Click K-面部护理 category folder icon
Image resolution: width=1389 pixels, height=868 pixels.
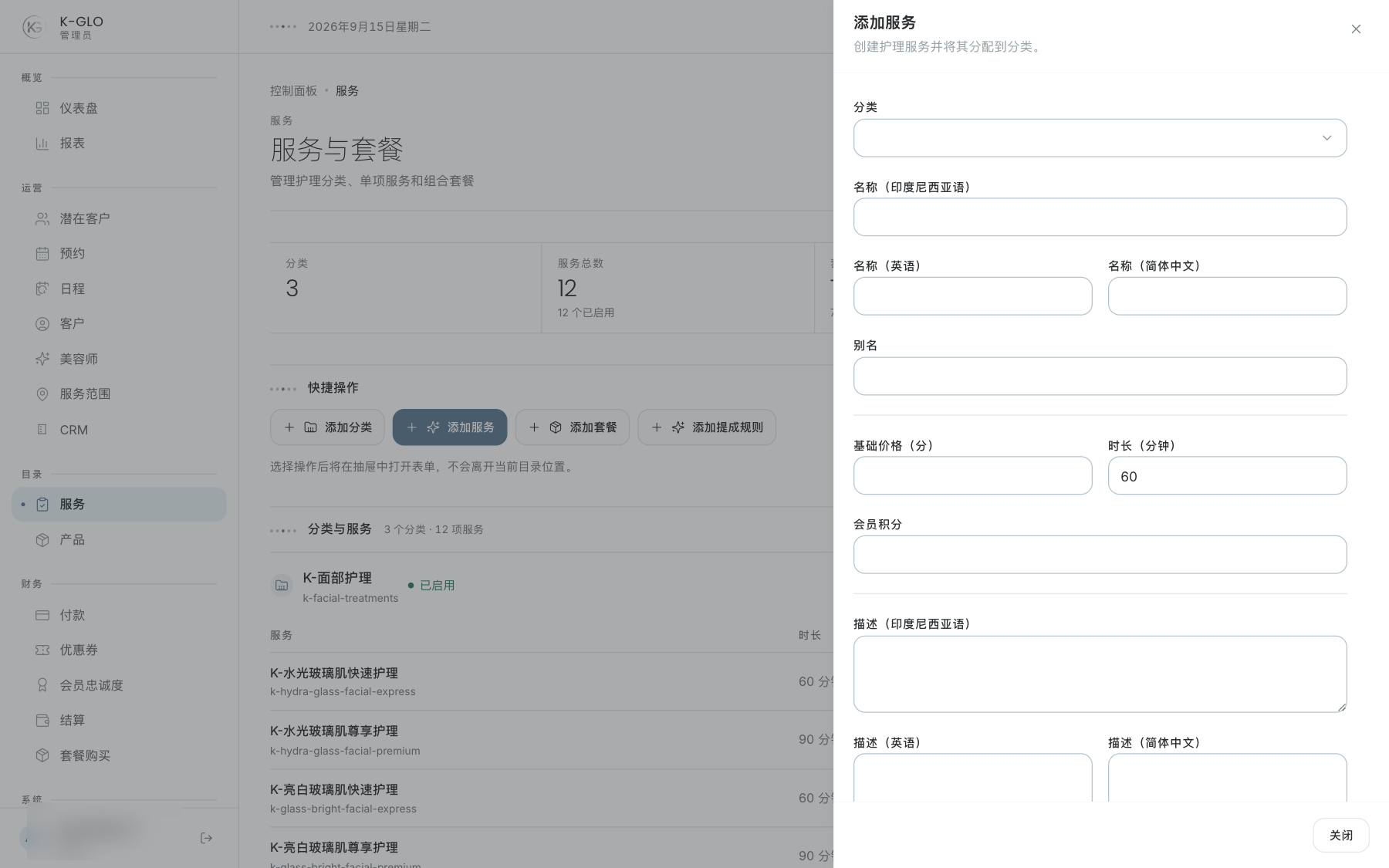coord(282,586)
